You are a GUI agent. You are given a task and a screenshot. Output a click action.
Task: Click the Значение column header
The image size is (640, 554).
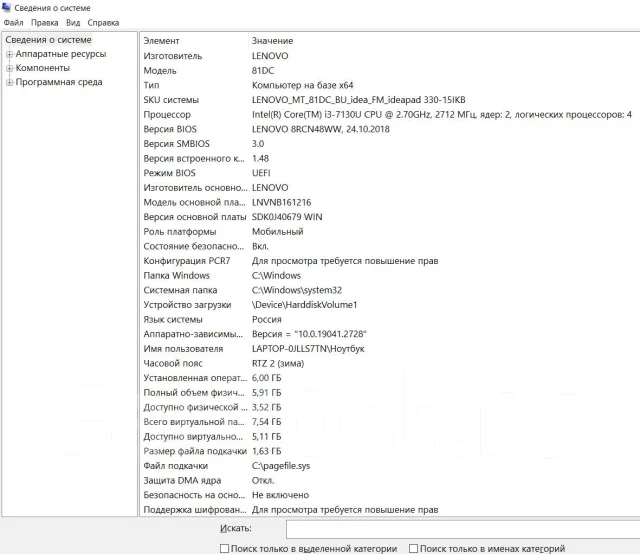pyautogui.click(x=272, y=41)
